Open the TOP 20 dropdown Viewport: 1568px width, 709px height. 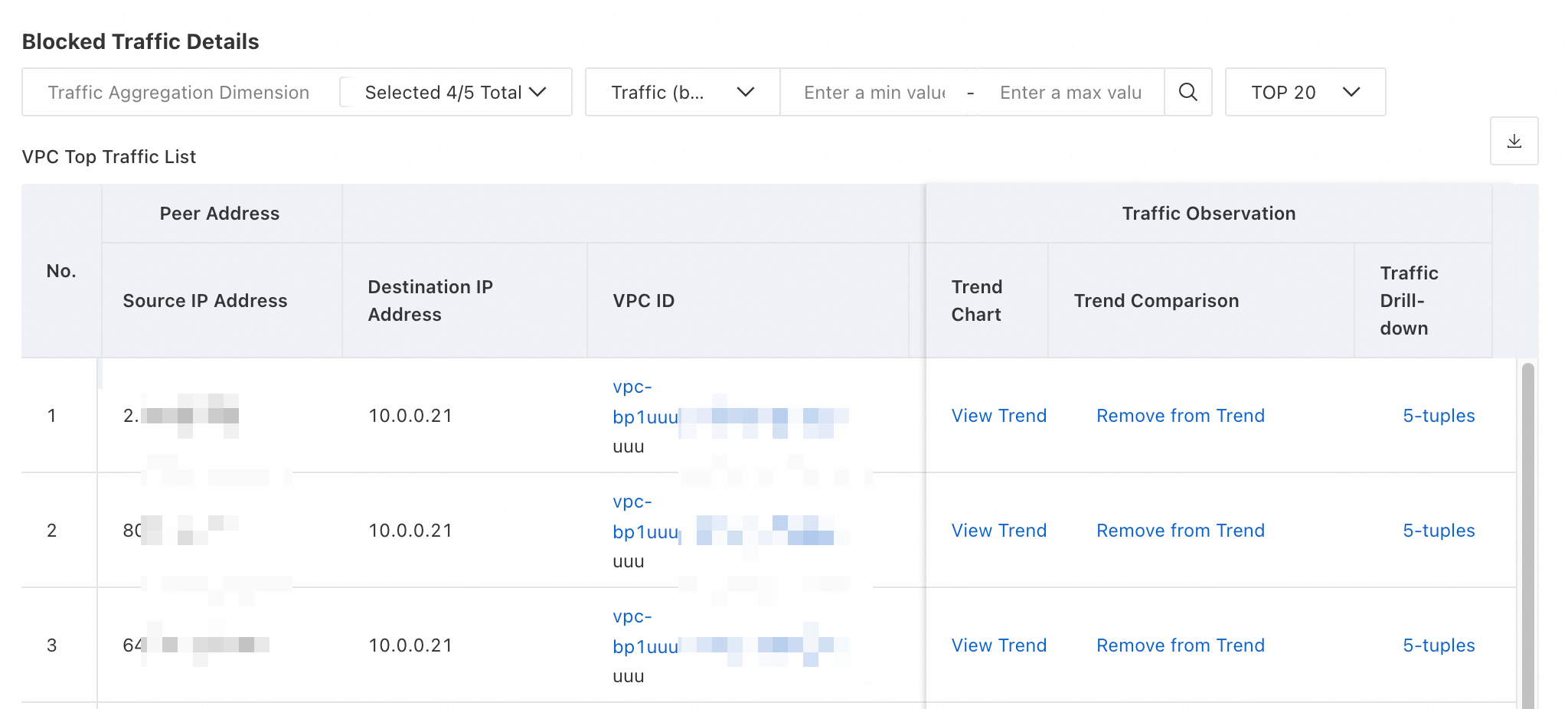coord(1305,93)
